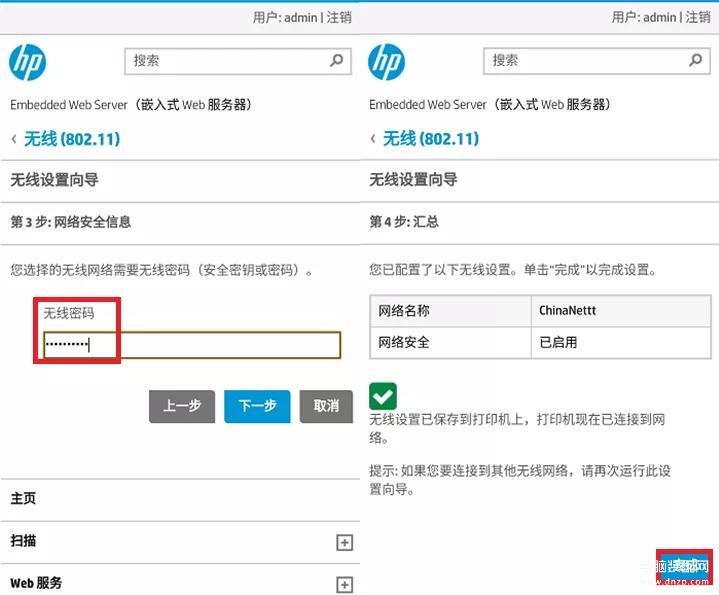
Task: Click the 用户: admin text in right header
Action: pyautogui.click(x=644, y=17)
